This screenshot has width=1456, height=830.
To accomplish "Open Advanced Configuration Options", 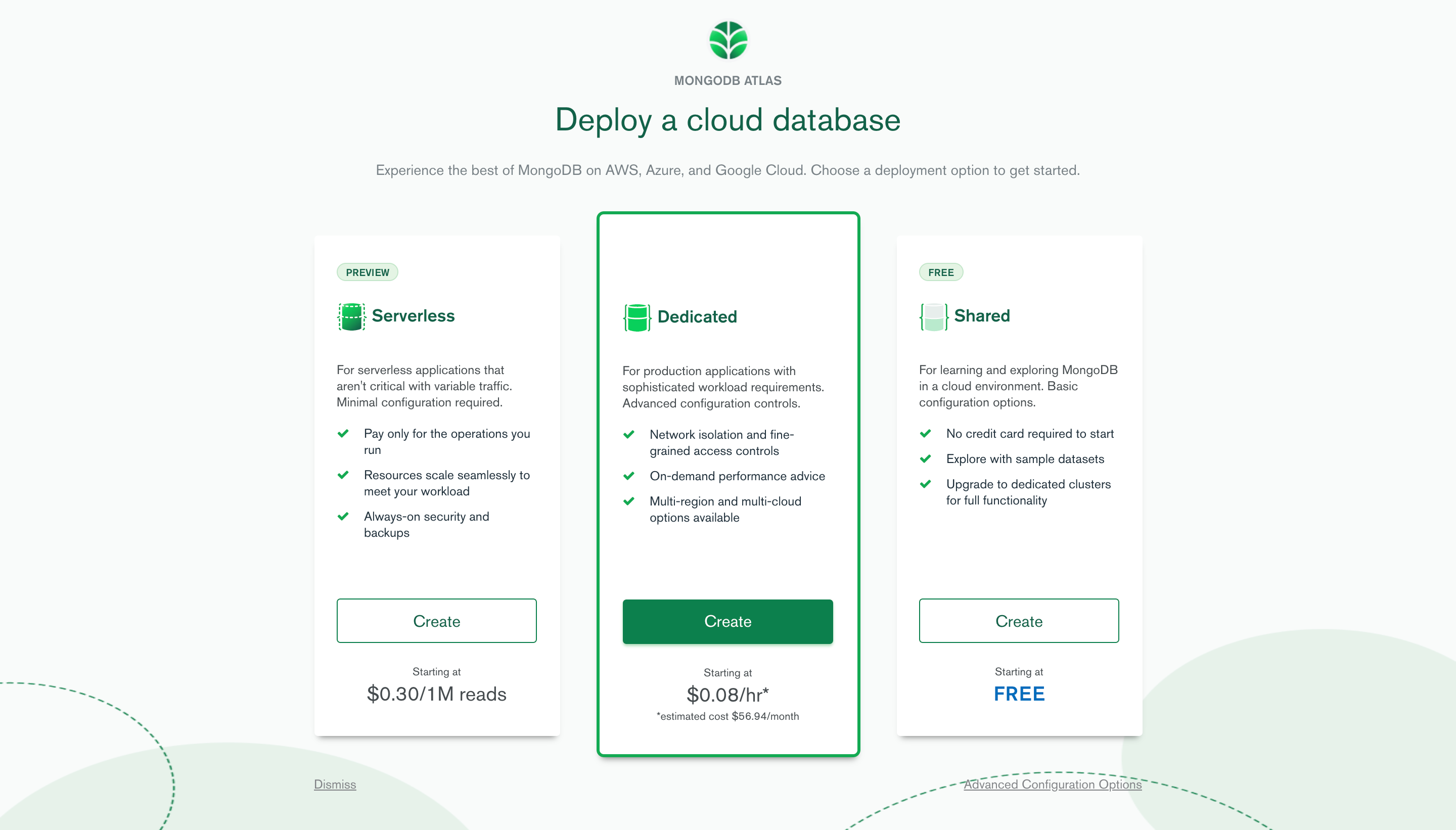I will [1053, 785].
